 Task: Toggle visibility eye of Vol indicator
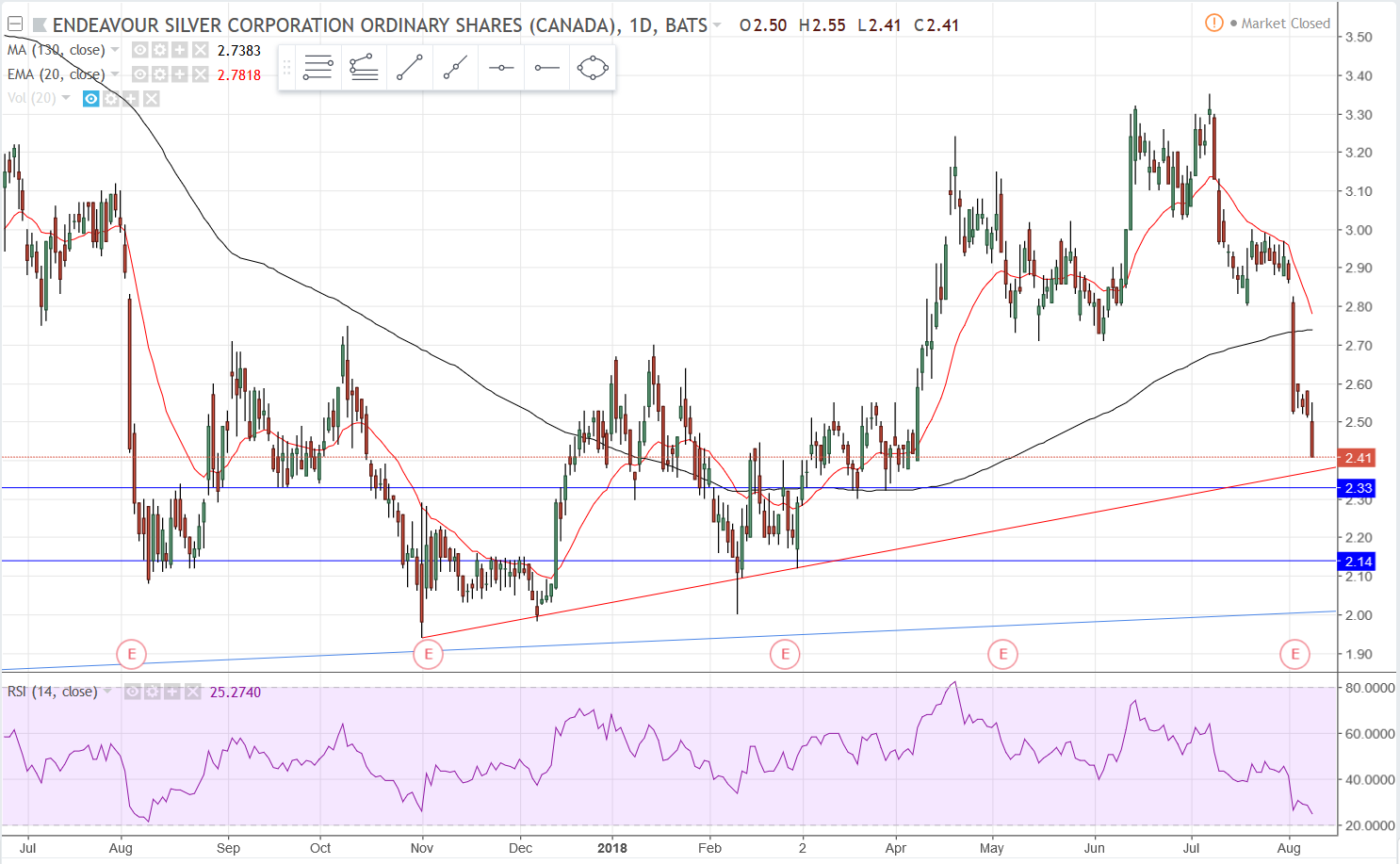click(90, 98)
